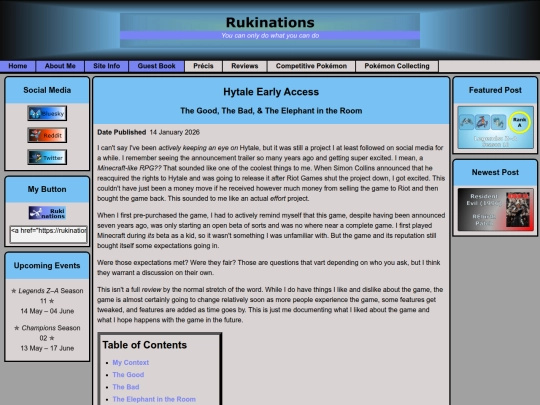Open the About Me page
Image resolution: width=540 pixels, height=405 pixels.
pyautogui.click(x=60, y=66)
